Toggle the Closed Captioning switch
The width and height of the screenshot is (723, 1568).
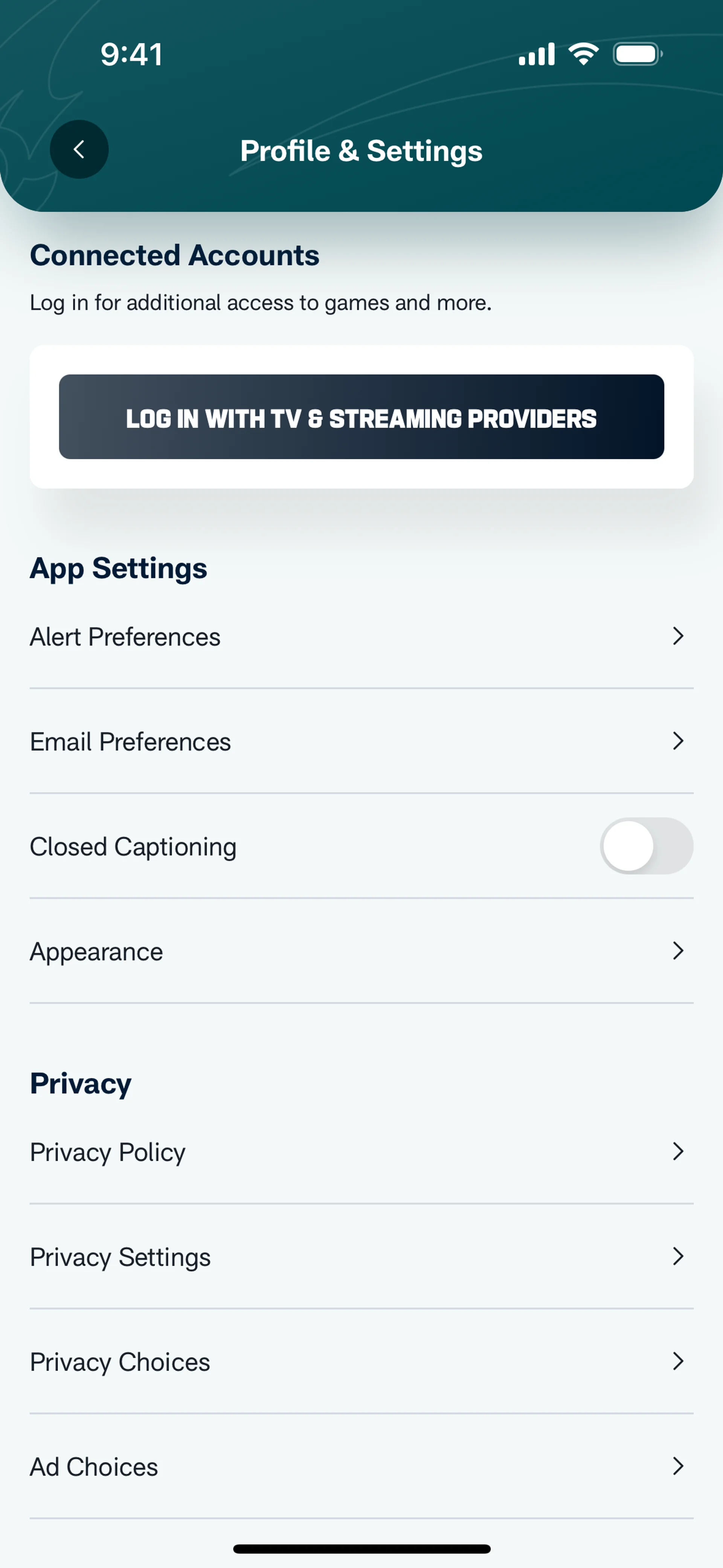point(646,846)
